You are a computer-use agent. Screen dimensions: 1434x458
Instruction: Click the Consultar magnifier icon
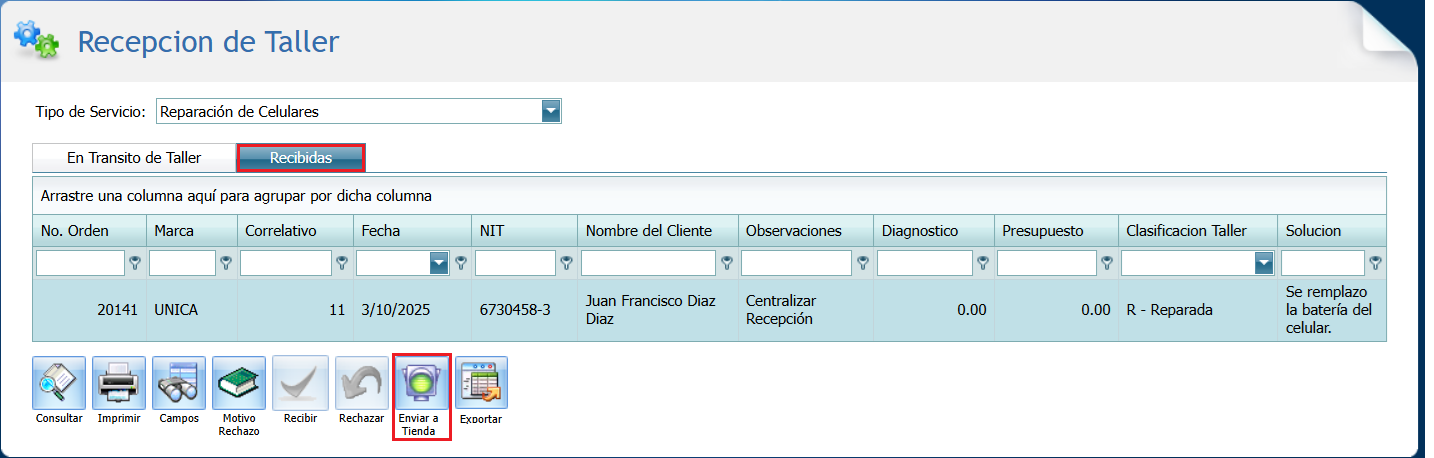pyautogui.click(x=59, y=382)
